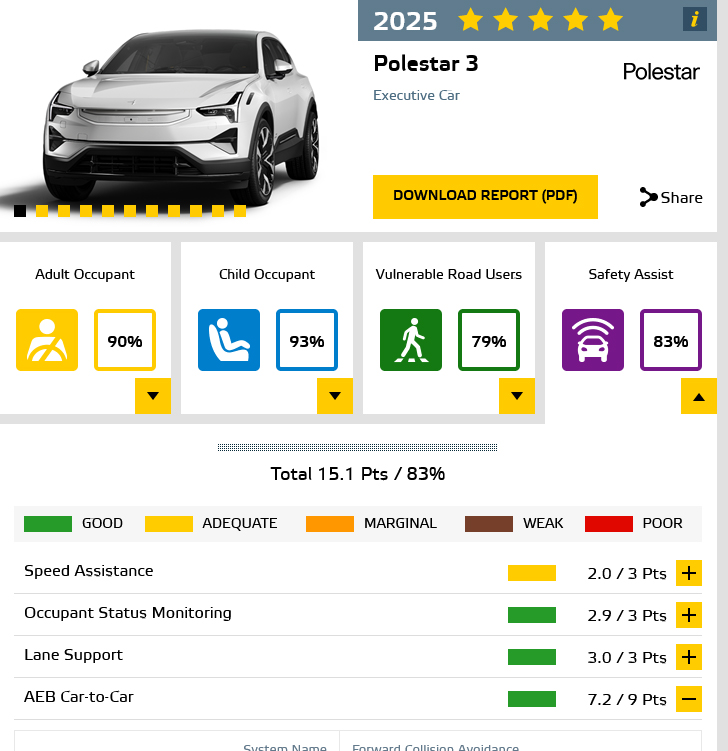Screen dimensions: 728x751
Task: Expand Adult Occupant details arrow
Action: tap(153, 396)
